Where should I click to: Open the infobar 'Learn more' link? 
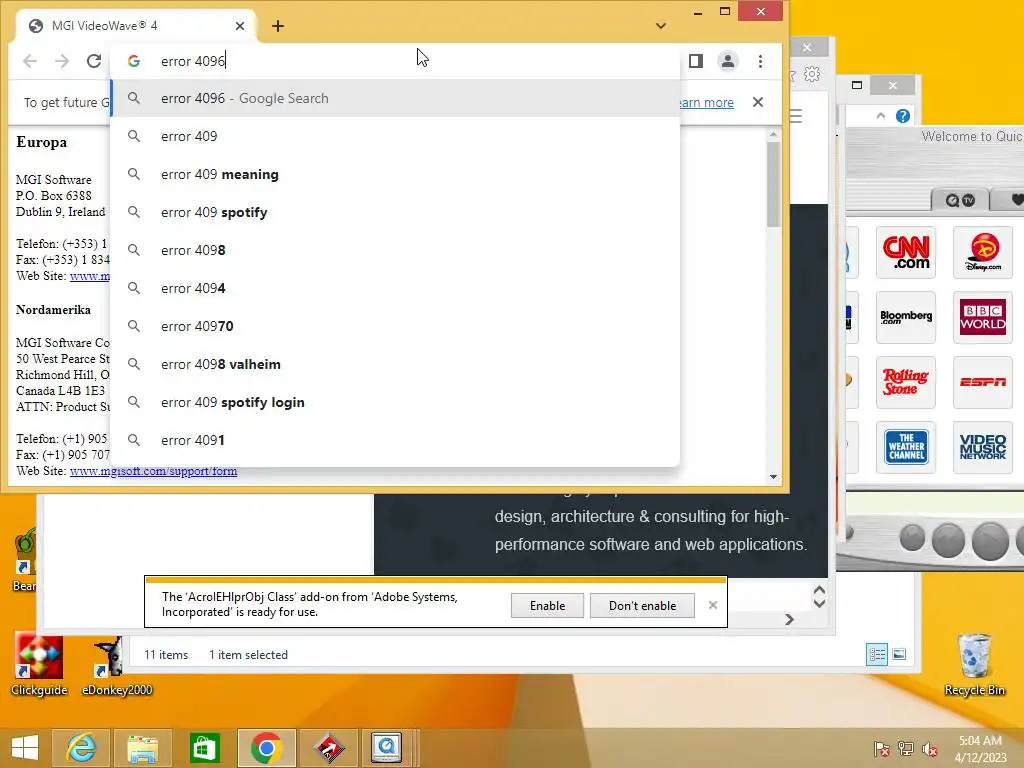click(707, 103)
